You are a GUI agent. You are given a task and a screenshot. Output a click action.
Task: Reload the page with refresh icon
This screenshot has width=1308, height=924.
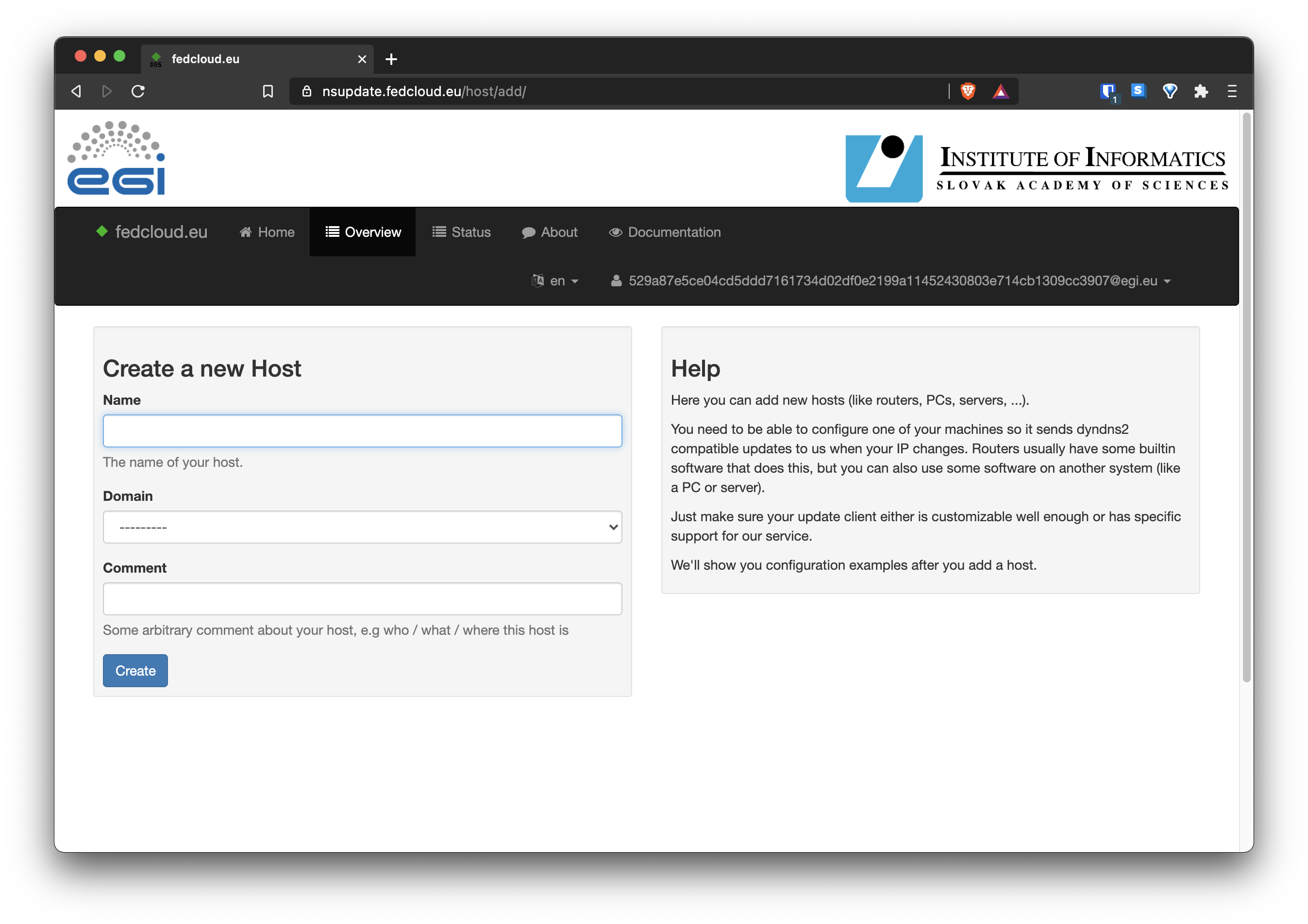tap(138, 91)
